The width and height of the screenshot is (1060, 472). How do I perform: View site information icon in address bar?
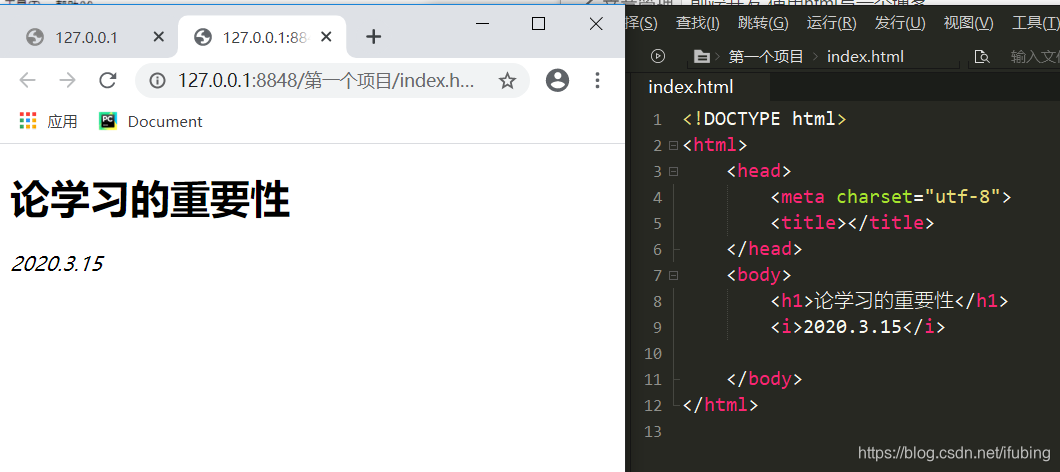[x=158, y=81]
